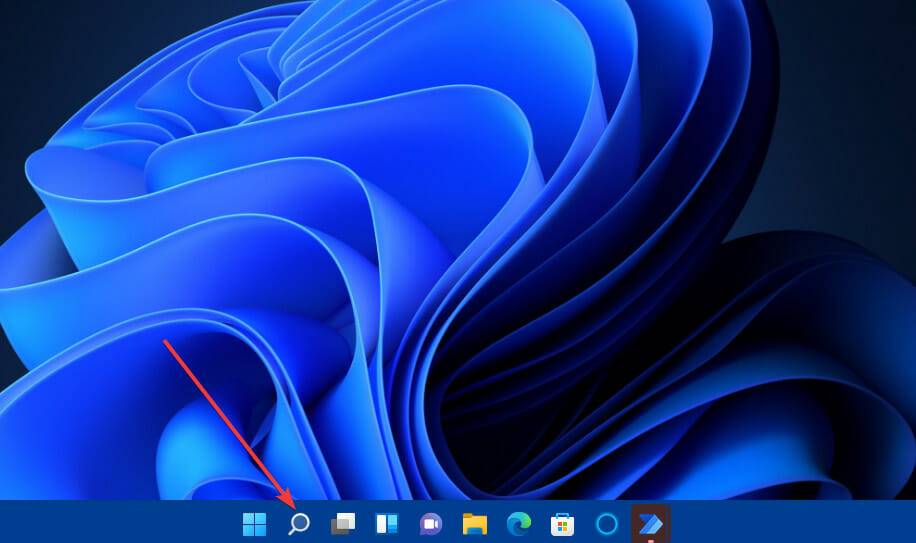Open the Microsoft Store app
The image size is (916, 543).
563,524
